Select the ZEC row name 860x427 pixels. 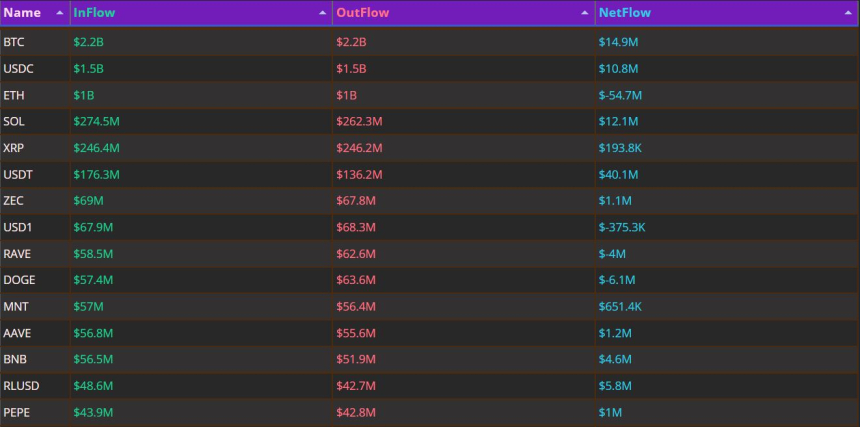(14, 201)
